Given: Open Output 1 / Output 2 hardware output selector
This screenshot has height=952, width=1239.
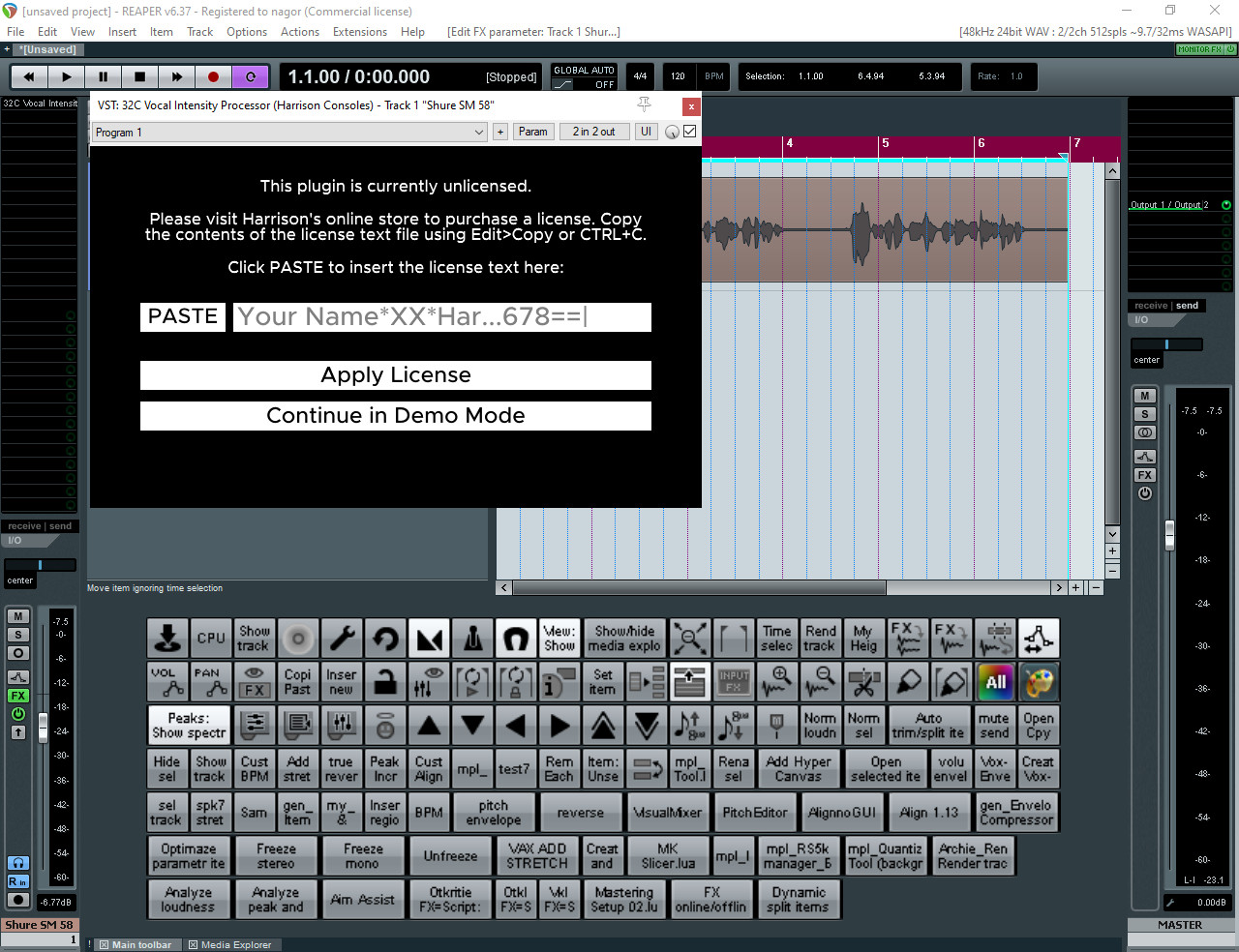Looking at the screenshot, I should [1169, 205].
